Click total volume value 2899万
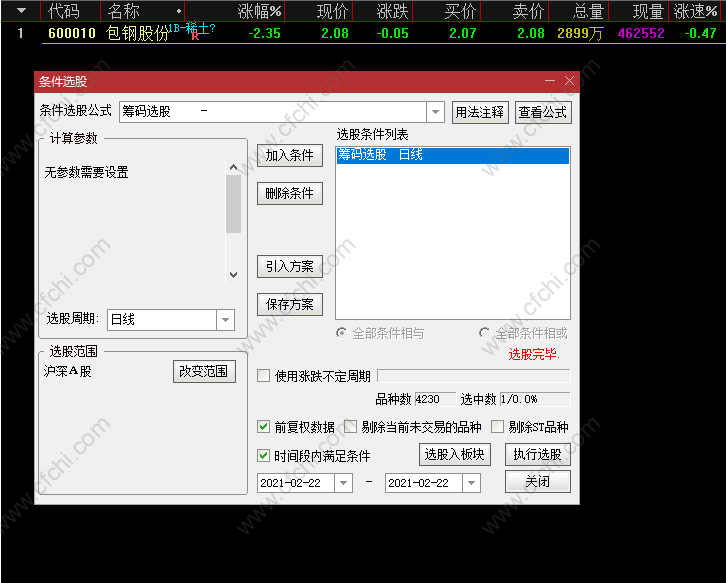Screen dimensions: 726x583 point(580,33)
